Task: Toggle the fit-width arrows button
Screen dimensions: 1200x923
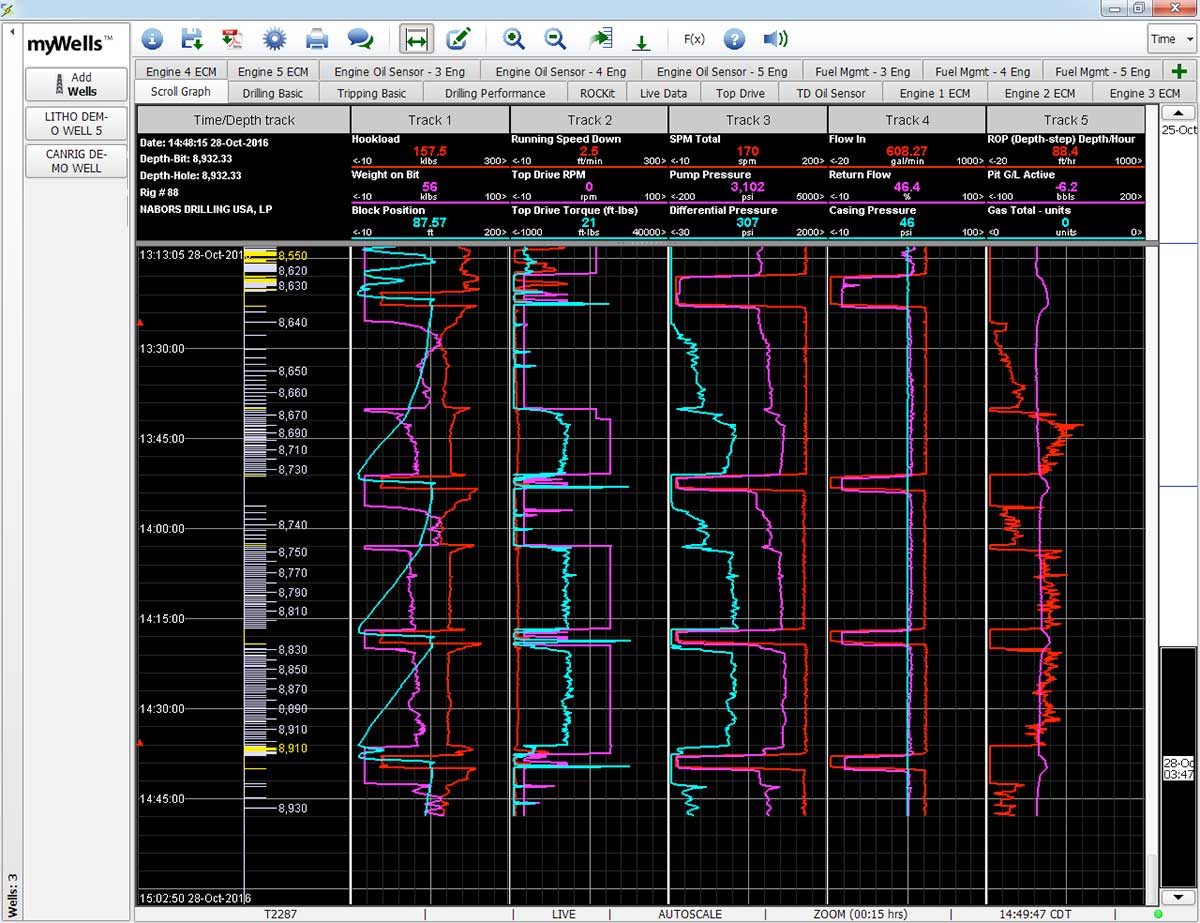Action: 416,39
